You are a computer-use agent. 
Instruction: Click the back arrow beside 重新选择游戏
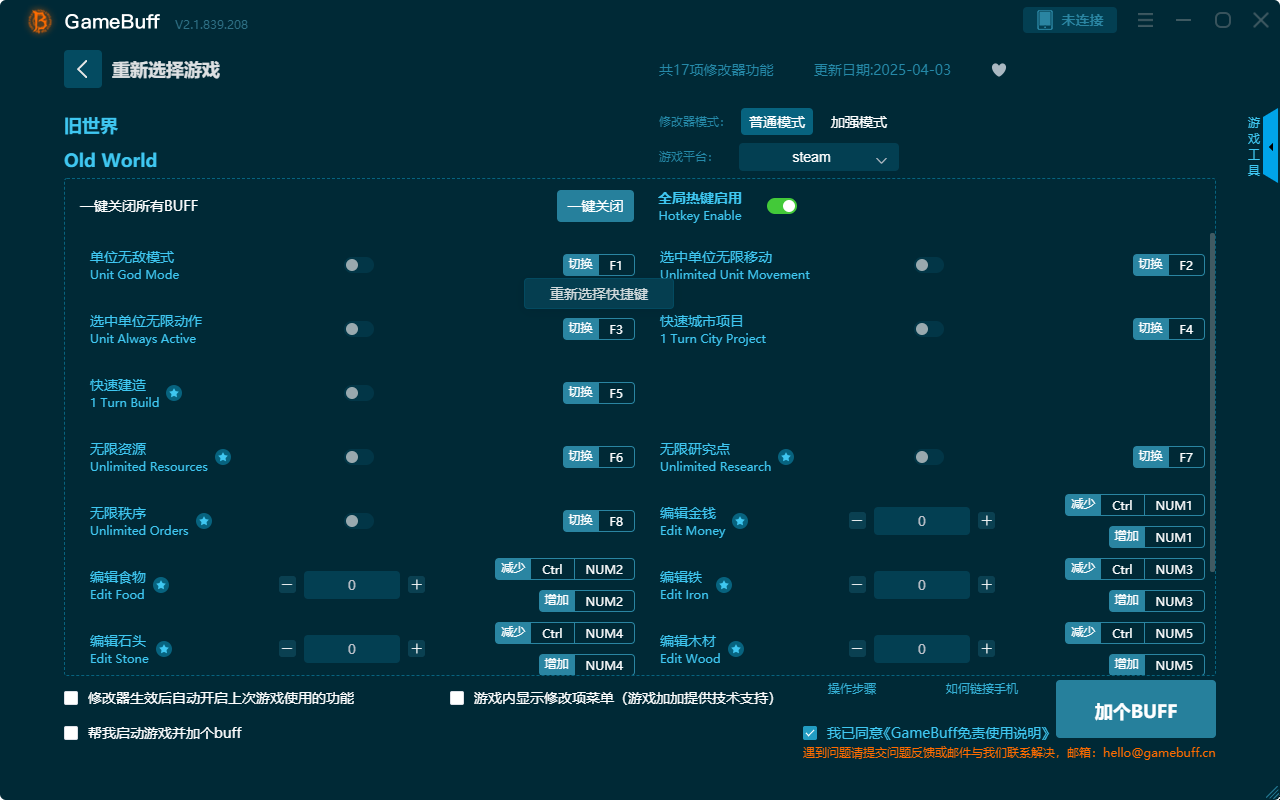click(83, 68)
